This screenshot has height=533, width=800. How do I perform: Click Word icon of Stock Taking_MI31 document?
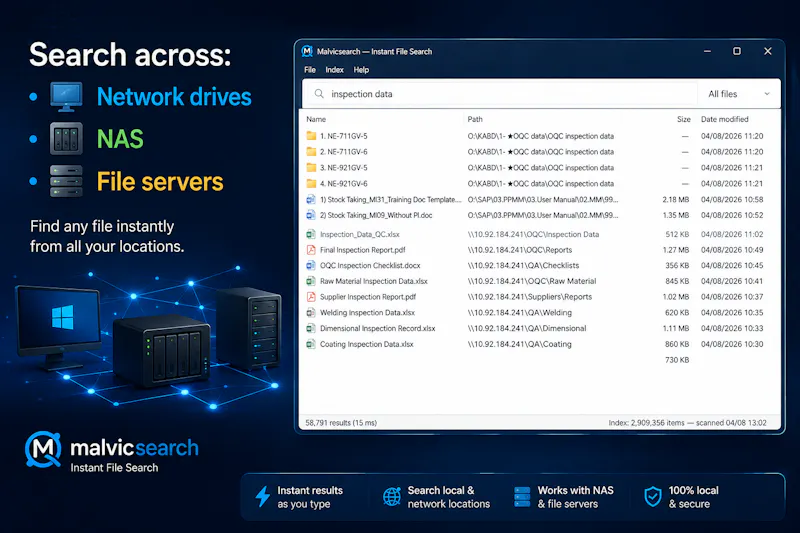pyautogui.click(x=311, y=199)
